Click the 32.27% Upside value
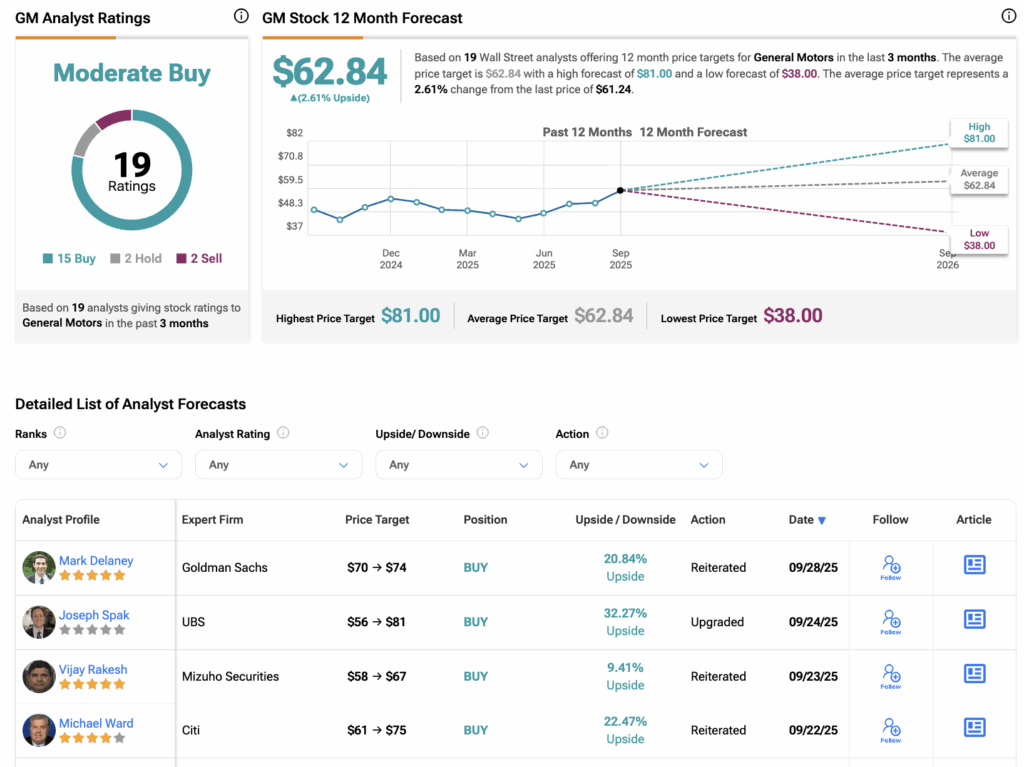This screenshot has width=1024, height=767. [x=625, y=621]
